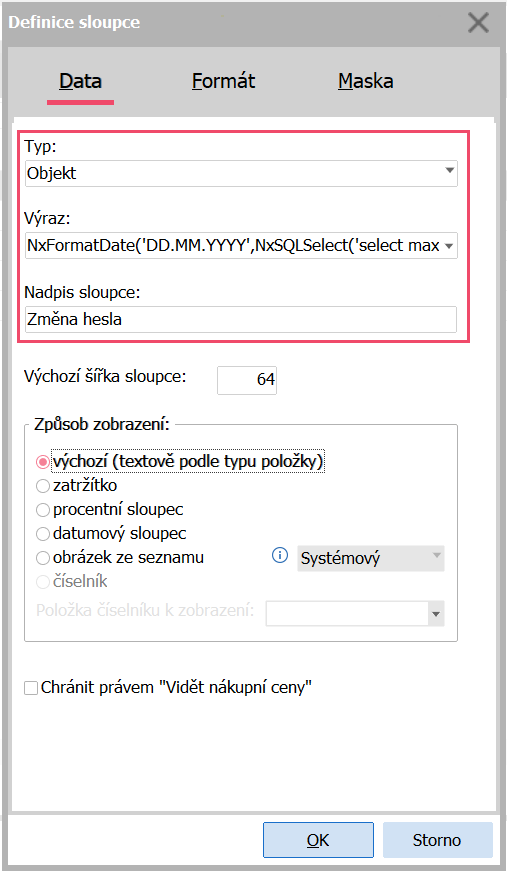Screen dimensions: 507x873
Task: Click inside the Výraz NxFormatDate expression text
Action: pos(234,246)
